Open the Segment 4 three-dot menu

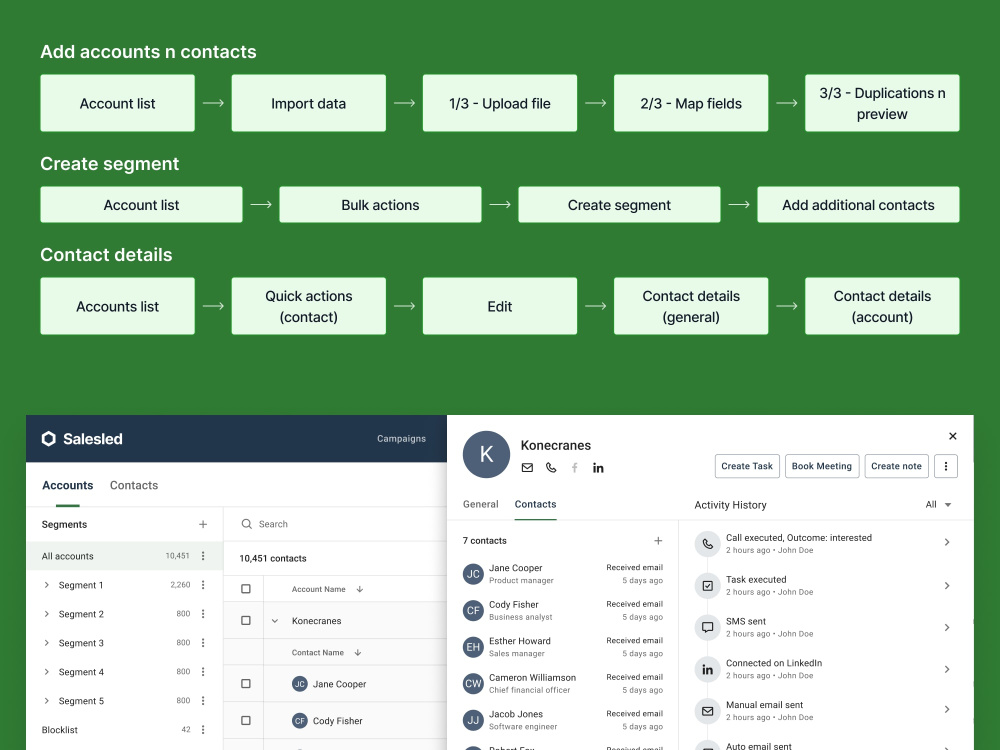[x=203, y=672]
